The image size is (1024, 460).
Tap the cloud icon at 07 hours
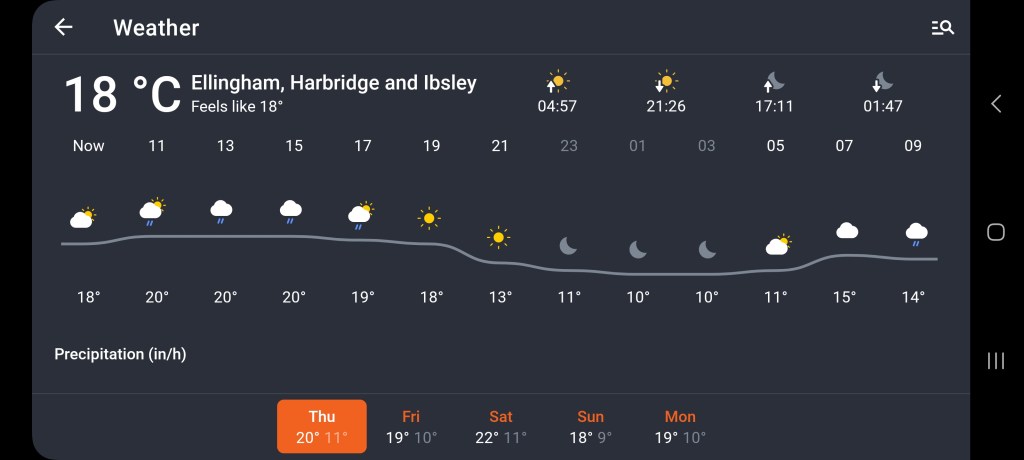[x=846, y=231]
